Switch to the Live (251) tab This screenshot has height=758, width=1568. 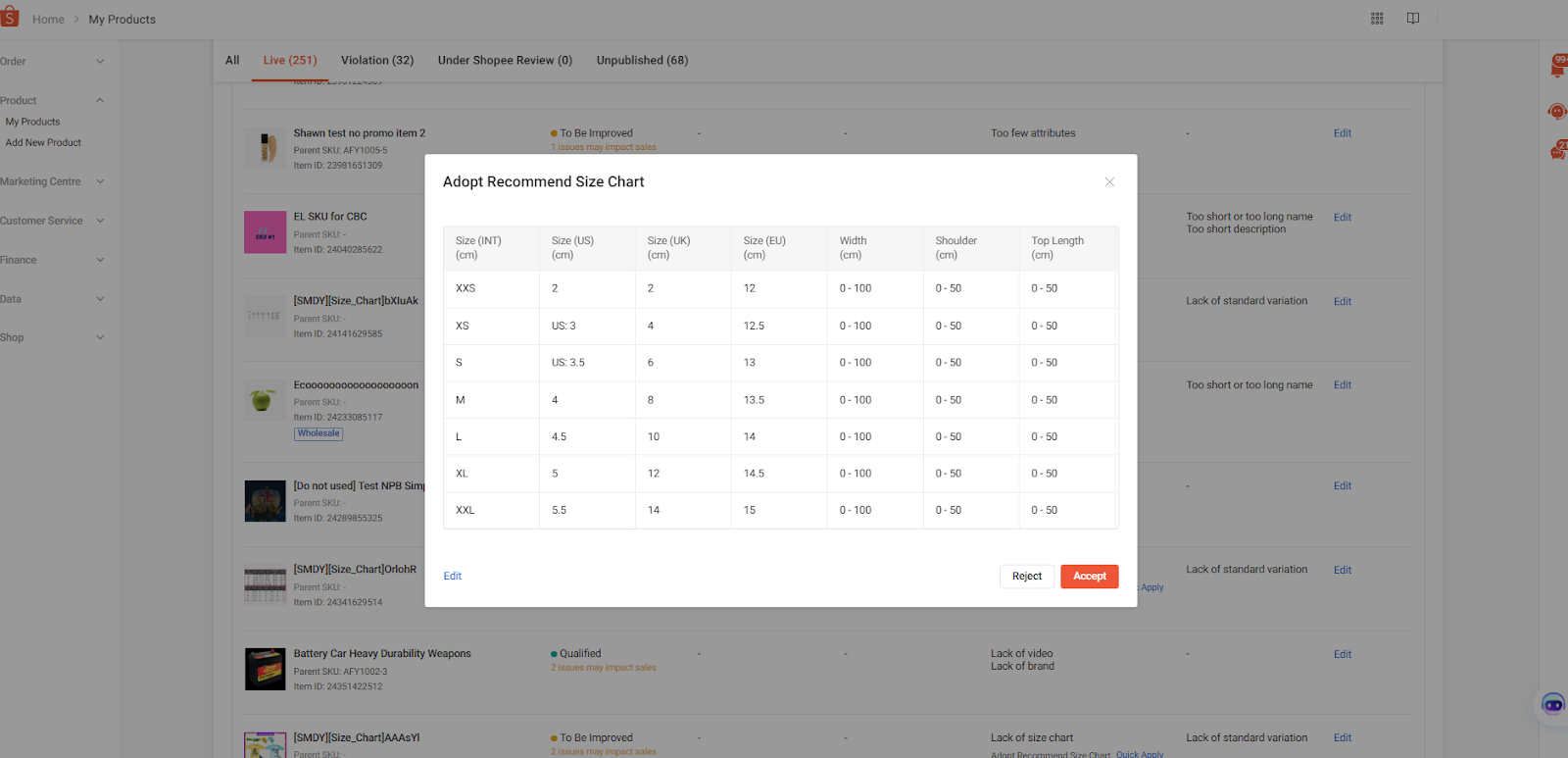pyautogui.click(x=290, y=61)
